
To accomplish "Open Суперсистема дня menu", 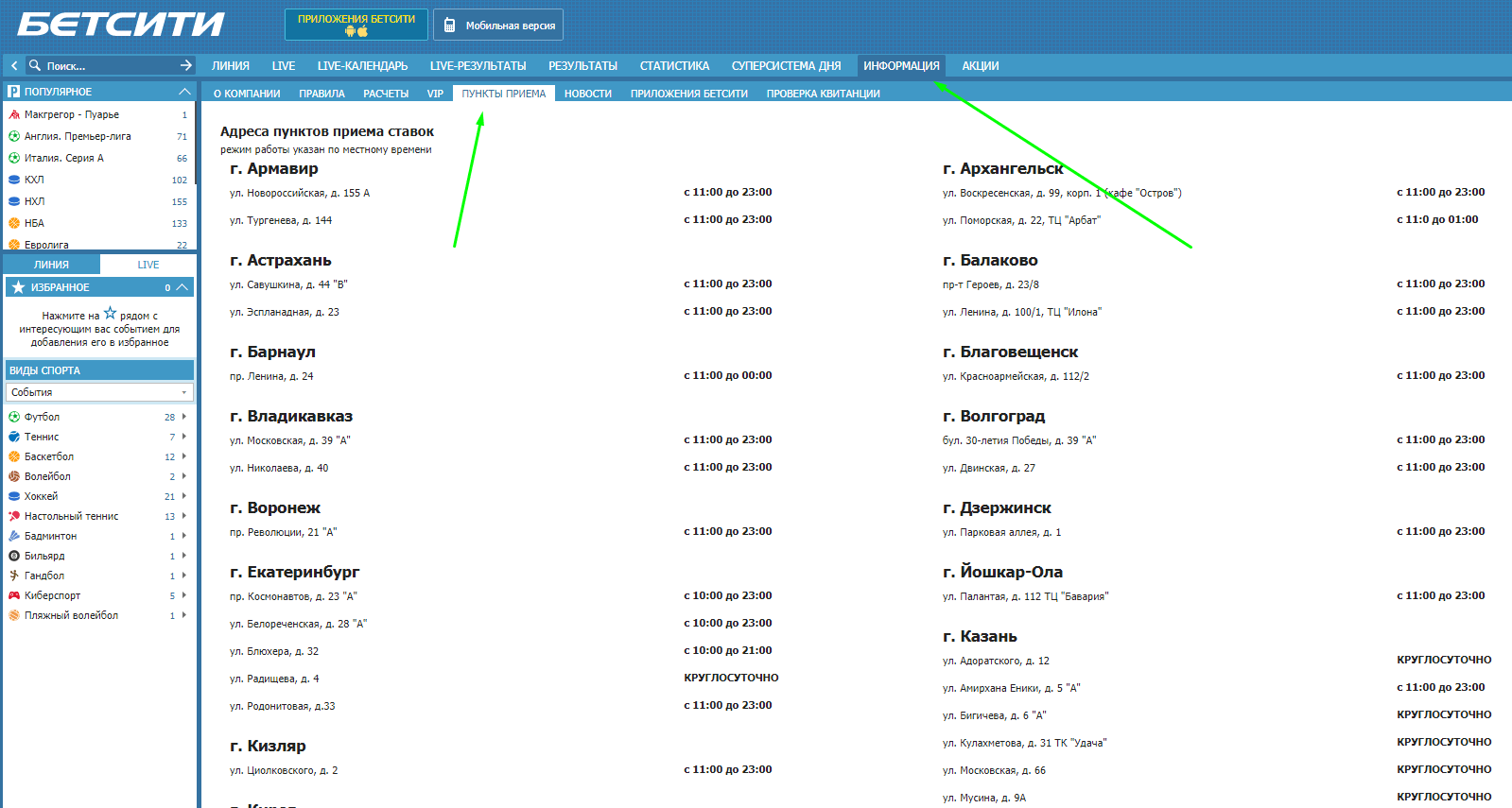I will coord(786,66).
